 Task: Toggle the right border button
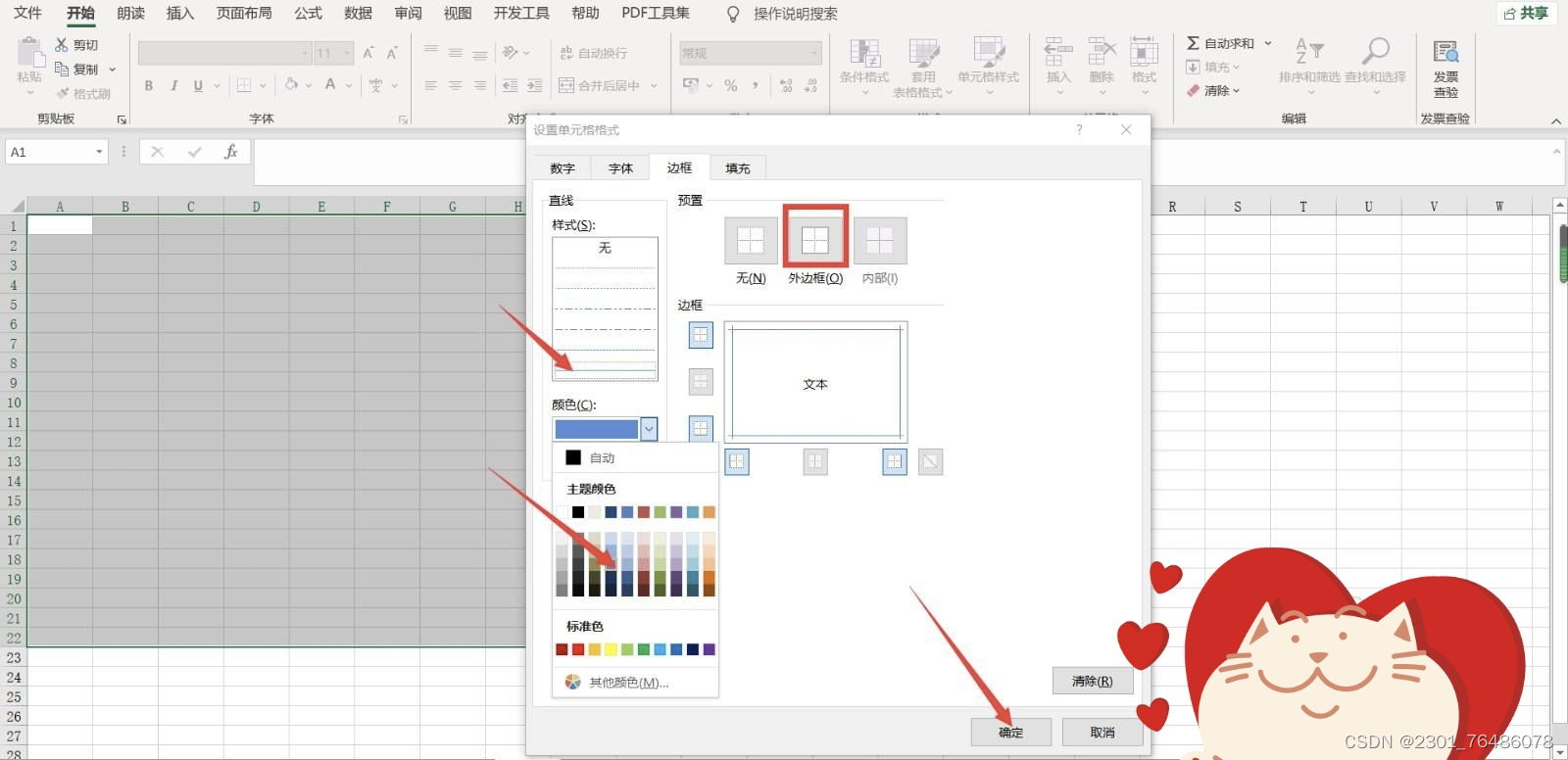click(x=895, y=461)
